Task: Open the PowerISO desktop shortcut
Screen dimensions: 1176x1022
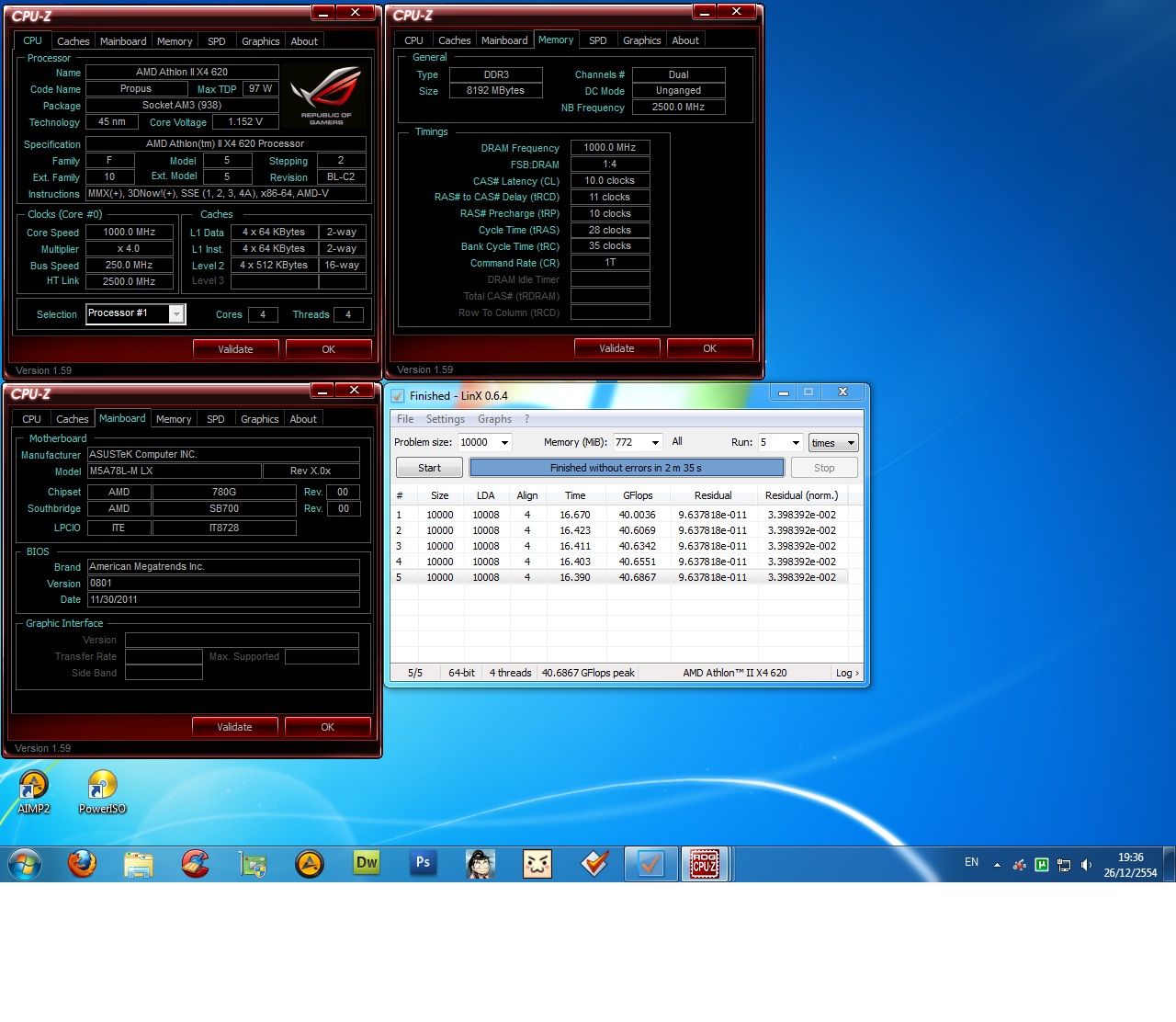Action: point(102,792)
